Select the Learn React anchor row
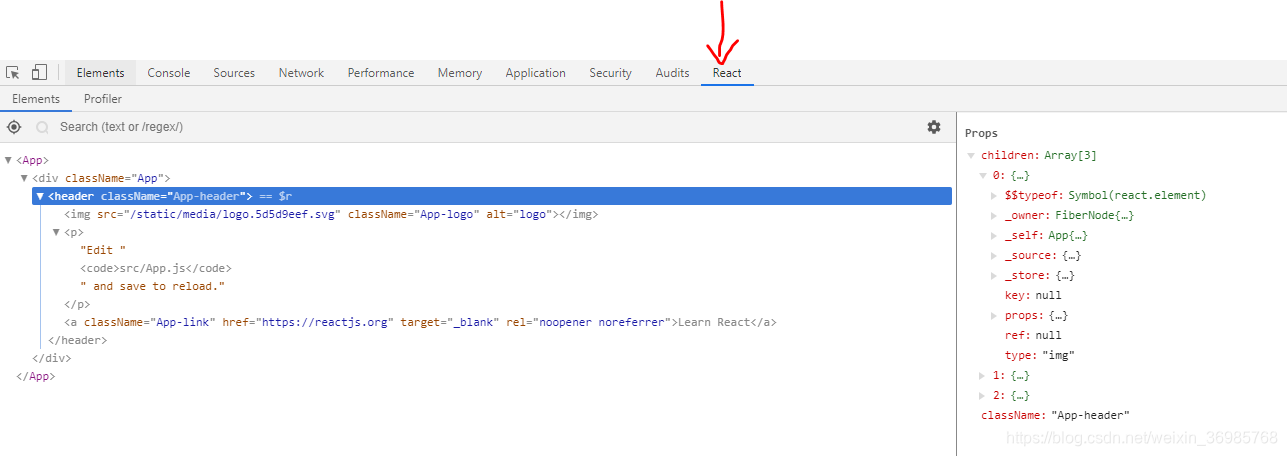This screenshot has height=456, width=1287. (x=420, y=322)
